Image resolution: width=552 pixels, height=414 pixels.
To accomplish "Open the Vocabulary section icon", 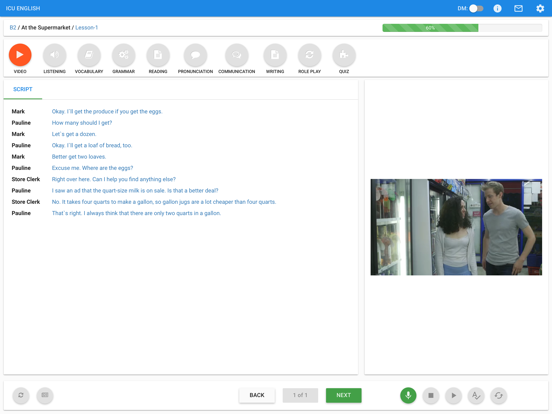I will coord(89,55).
